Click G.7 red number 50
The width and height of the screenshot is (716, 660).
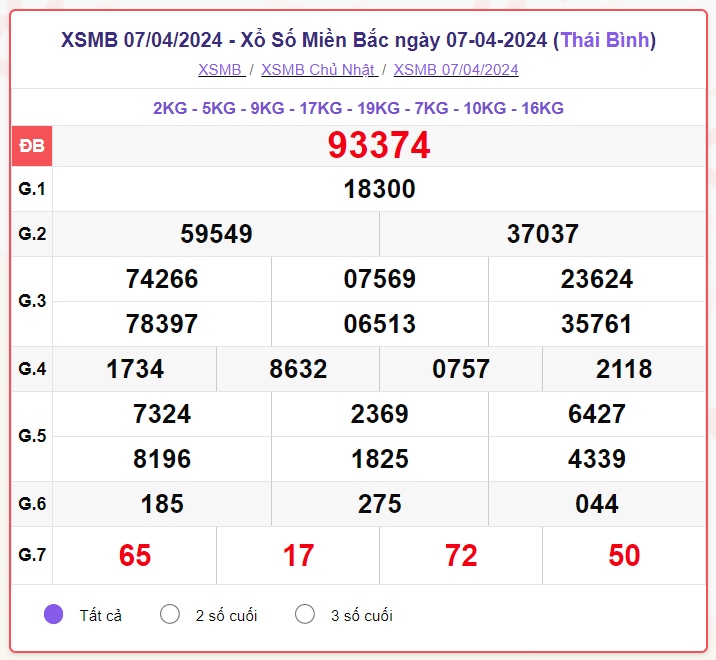(624, 555)
